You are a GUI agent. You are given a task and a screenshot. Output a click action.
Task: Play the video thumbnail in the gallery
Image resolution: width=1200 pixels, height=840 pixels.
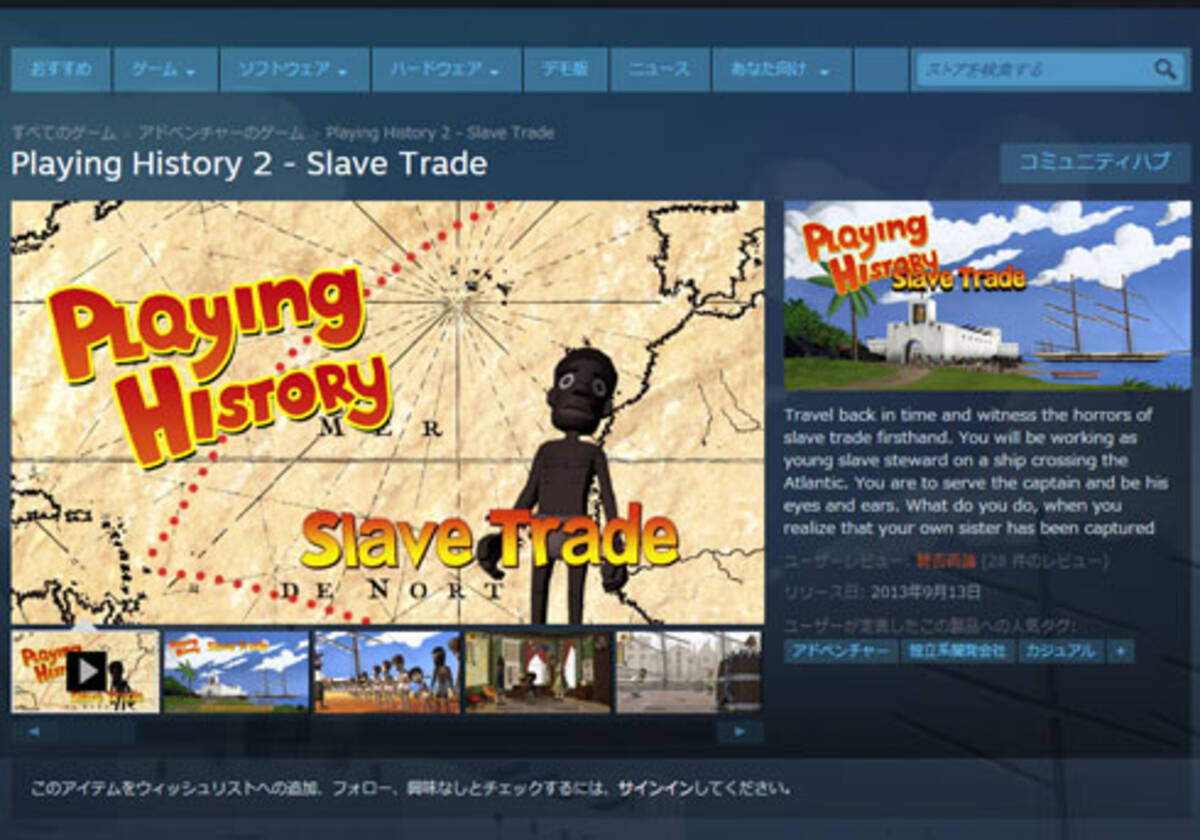click(85, 672)
